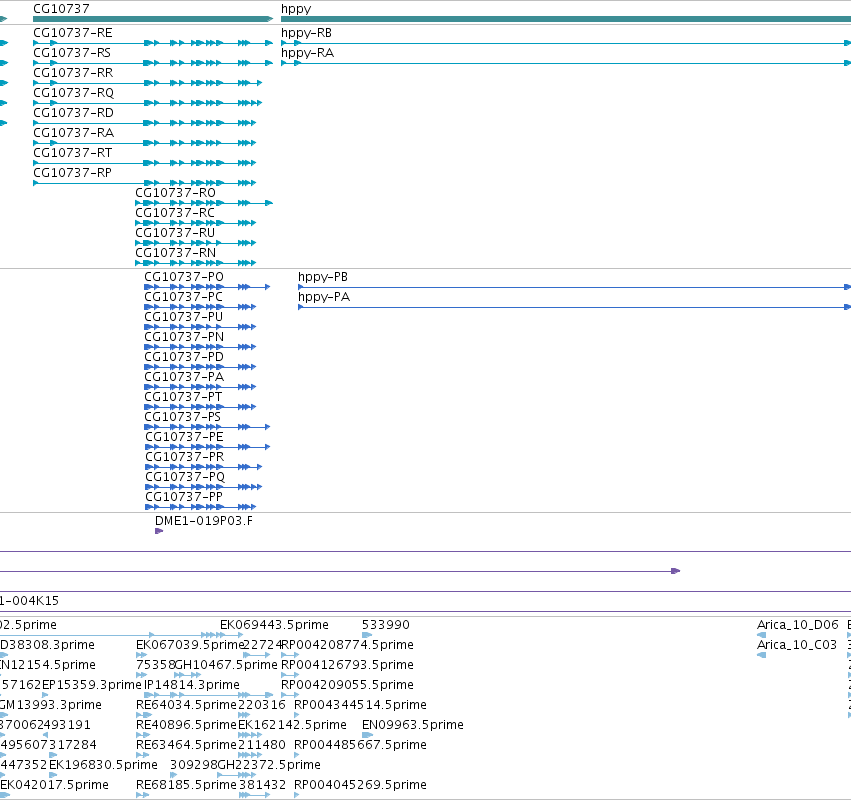Select transcript CG10737-RD
Viewport: 851px width, 800px height.
coord(73,113)
